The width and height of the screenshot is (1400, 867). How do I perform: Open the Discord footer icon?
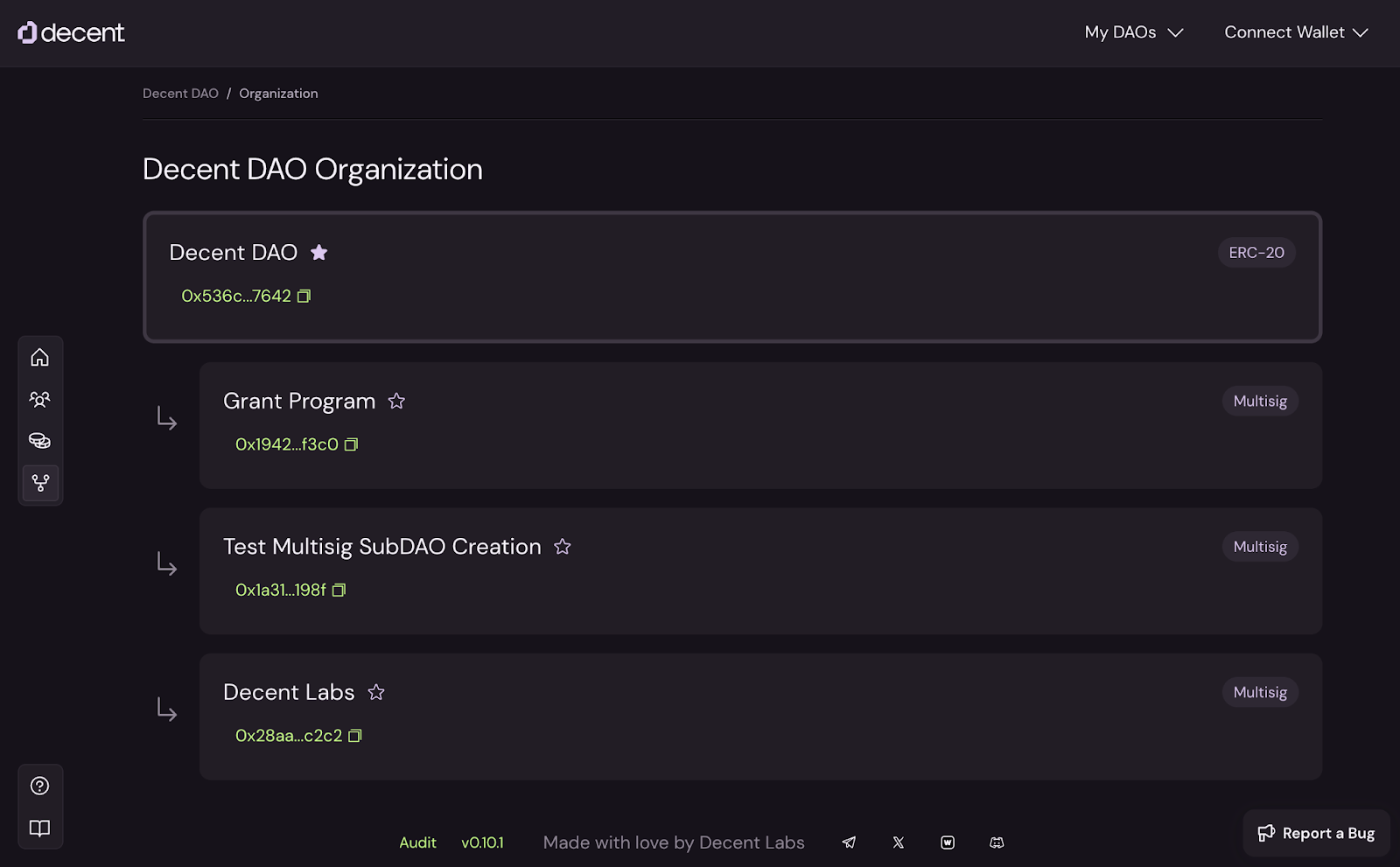(x=997, y=843)
